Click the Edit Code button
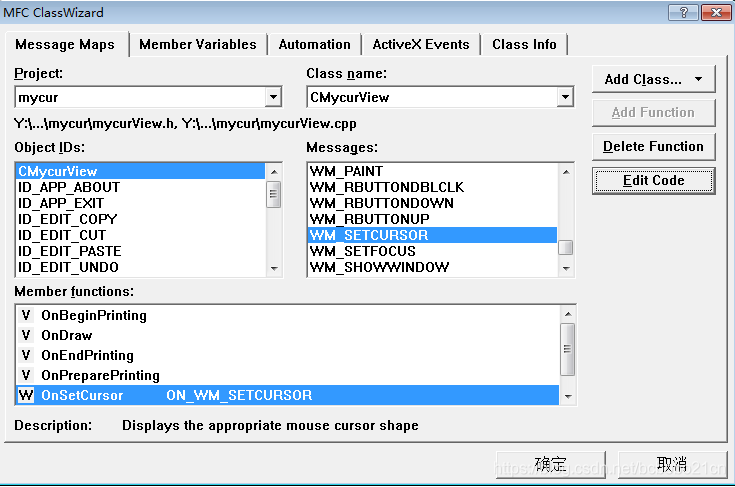This screenshot has height=487, width=735. pyautogui.click(x=653, y=180)
